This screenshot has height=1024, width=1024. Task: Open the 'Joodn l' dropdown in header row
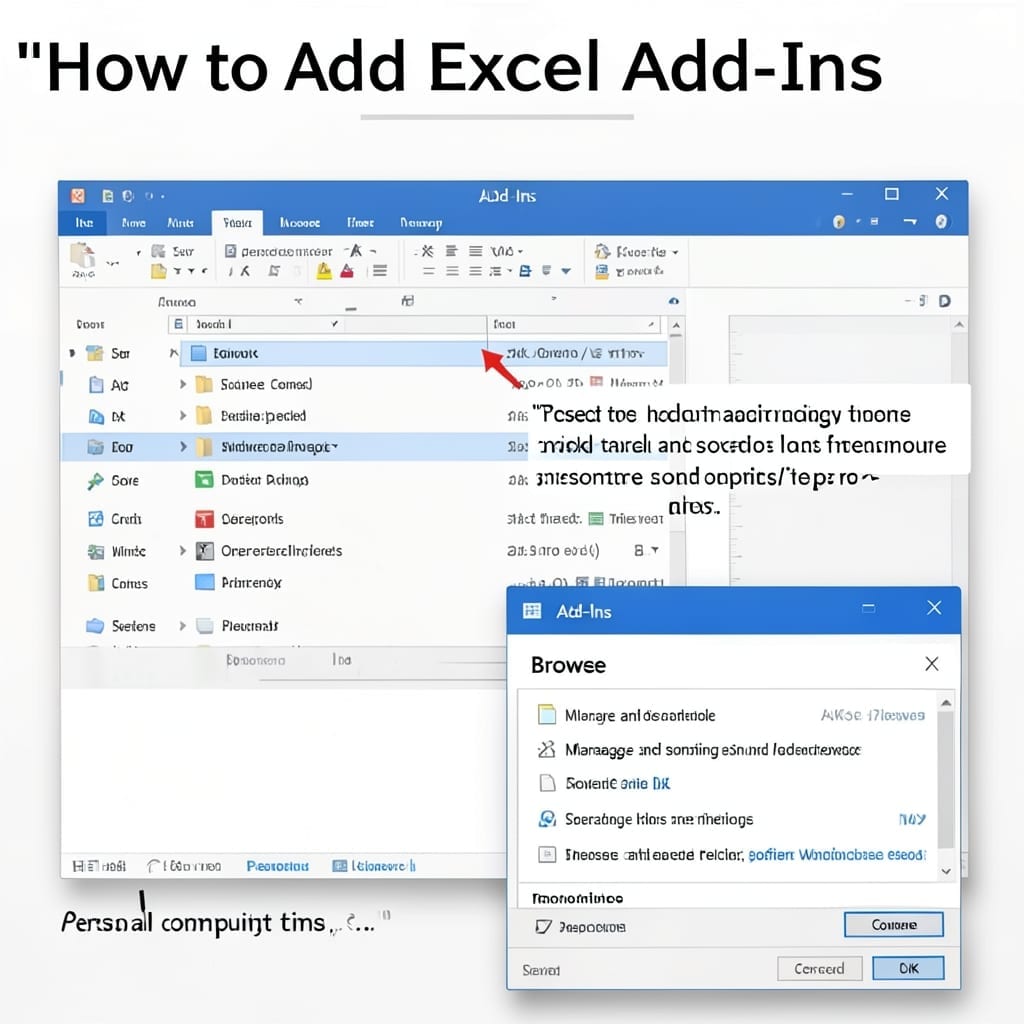[x=334, y=324]
